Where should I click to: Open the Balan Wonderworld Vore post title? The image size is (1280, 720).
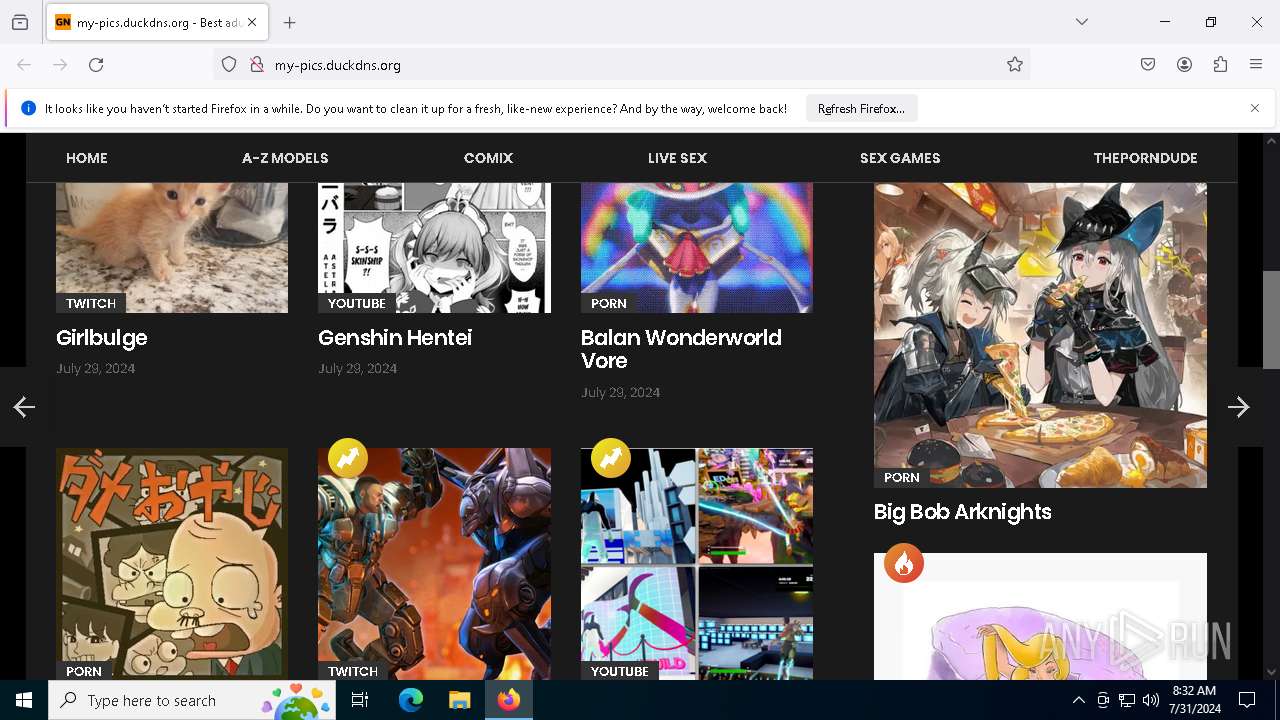coord(681,349)
